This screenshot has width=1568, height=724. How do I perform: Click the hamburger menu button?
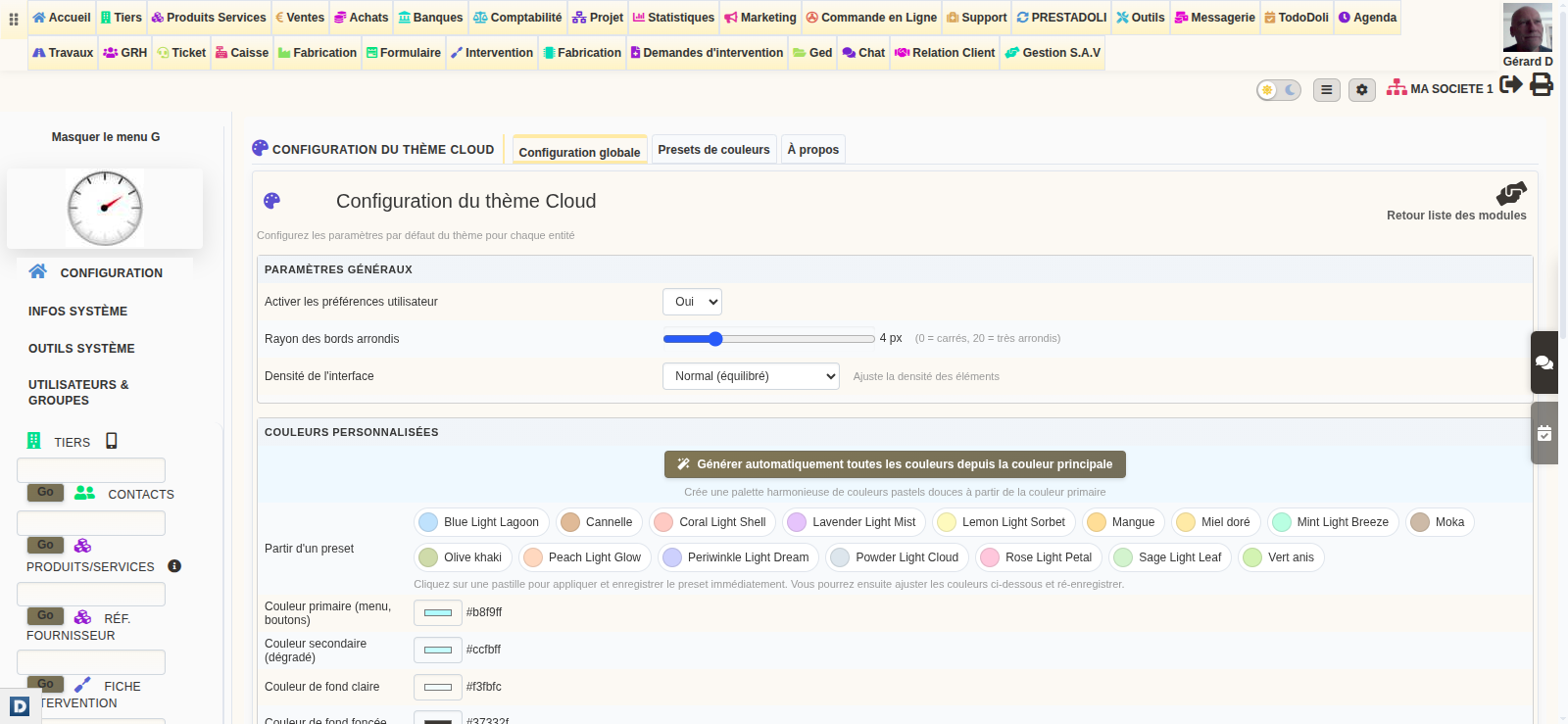[1327, 90]
